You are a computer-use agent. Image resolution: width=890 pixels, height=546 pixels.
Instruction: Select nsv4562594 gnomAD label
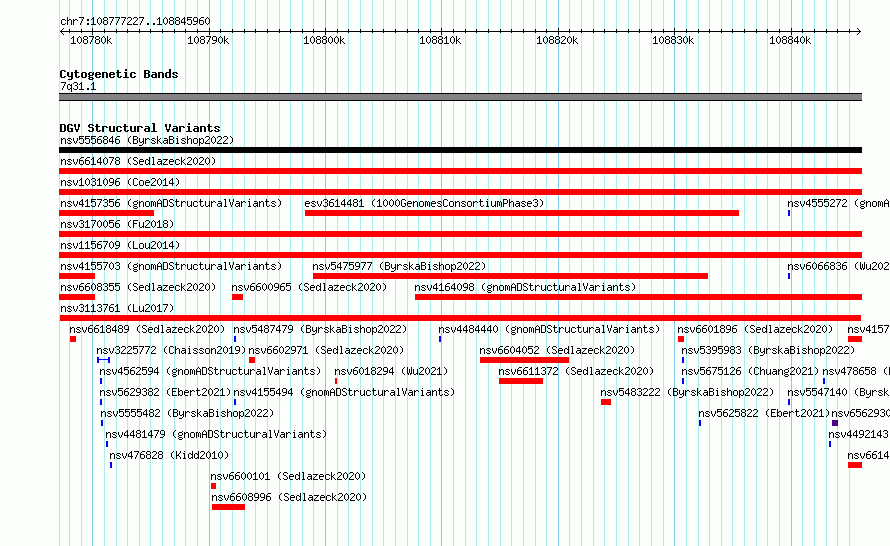click(210, 371)
